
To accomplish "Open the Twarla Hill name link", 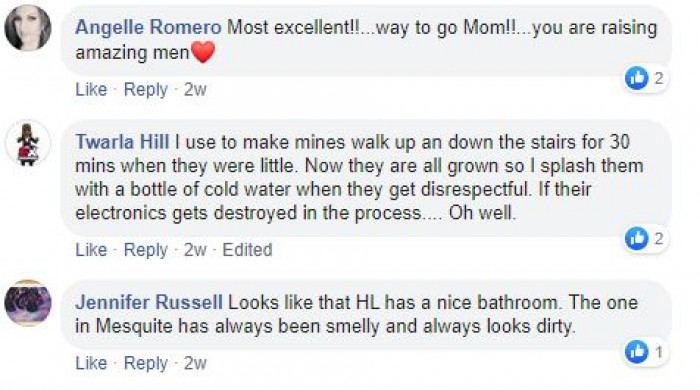I will [122, 142].
